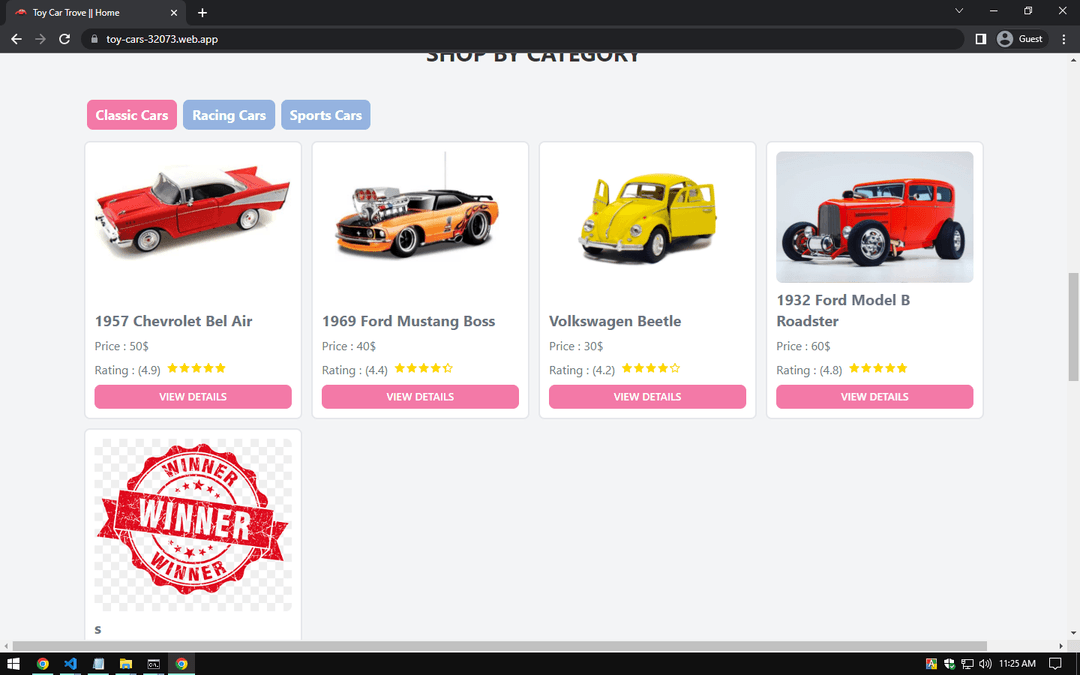
Task: View details of the 1969 Ford Mustang Boss
Action: 420,397
